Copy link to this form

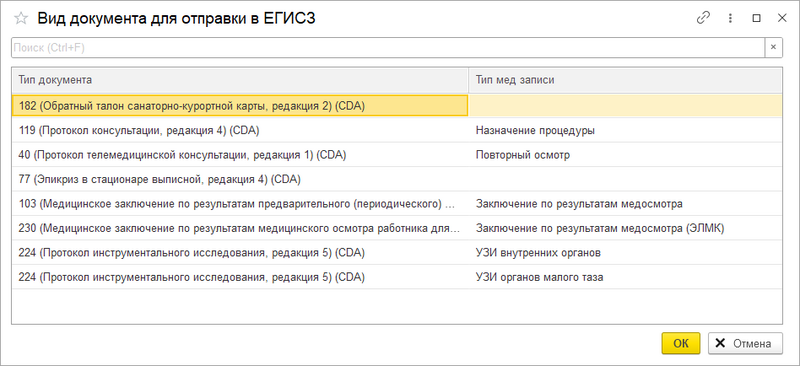[704, 18]
